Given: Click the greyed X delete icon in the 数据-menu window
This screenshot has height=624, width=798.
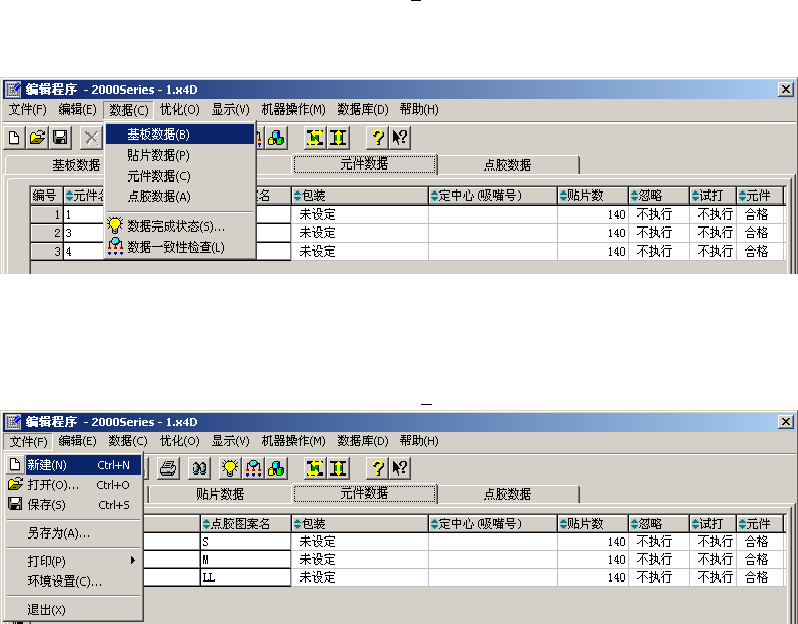Looking at the screenshot, I should (91, 137).
